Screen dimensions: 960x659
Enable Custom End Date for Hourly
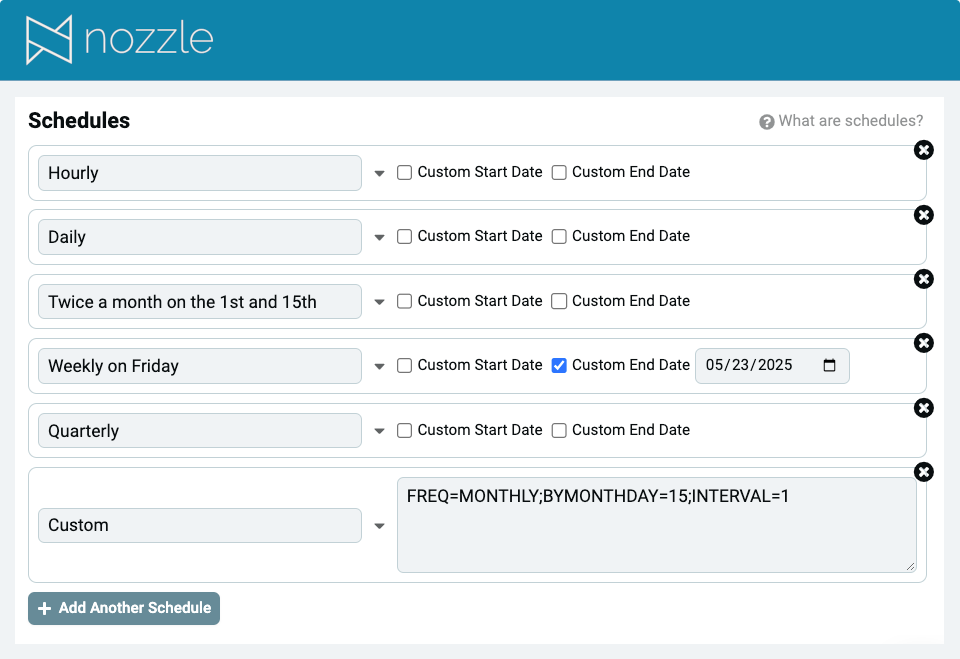pos(559,173)
